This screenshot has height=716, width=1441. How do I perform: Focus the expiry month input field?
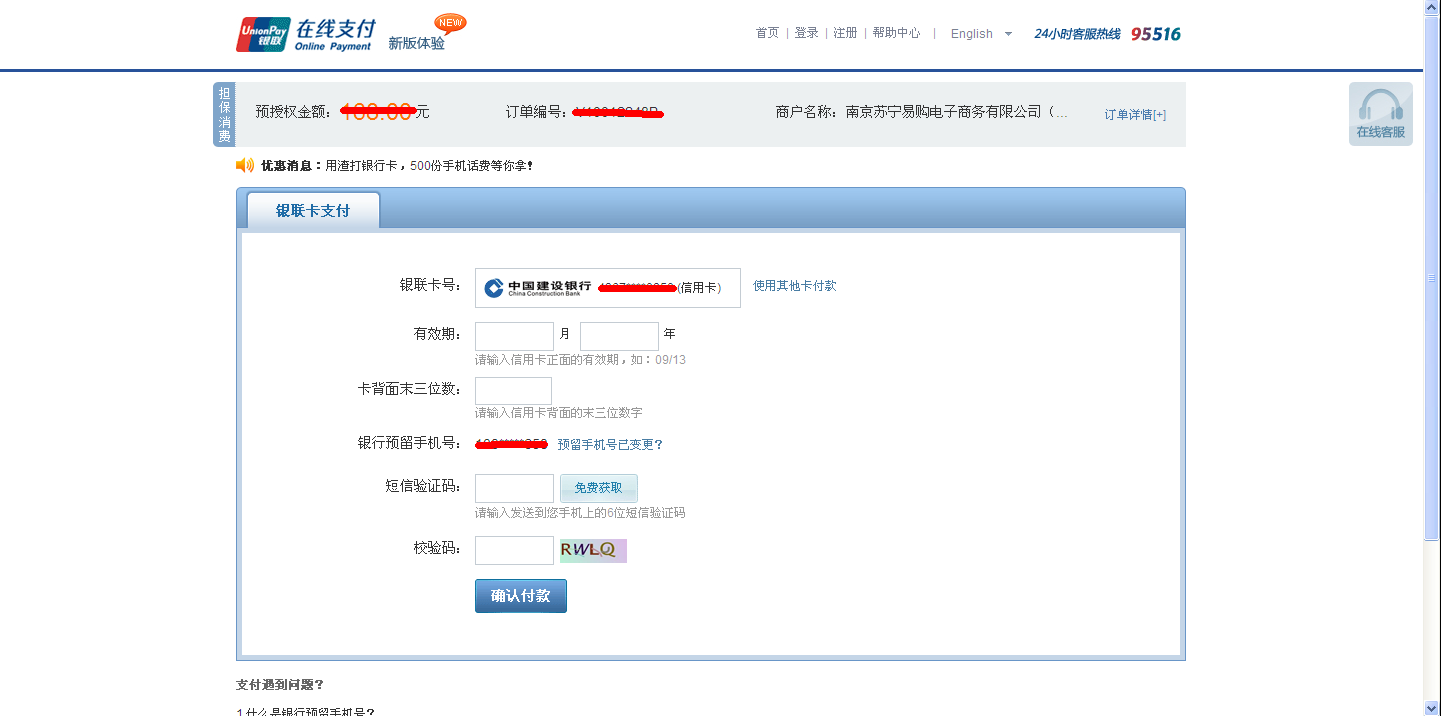(x=514, y=336)
